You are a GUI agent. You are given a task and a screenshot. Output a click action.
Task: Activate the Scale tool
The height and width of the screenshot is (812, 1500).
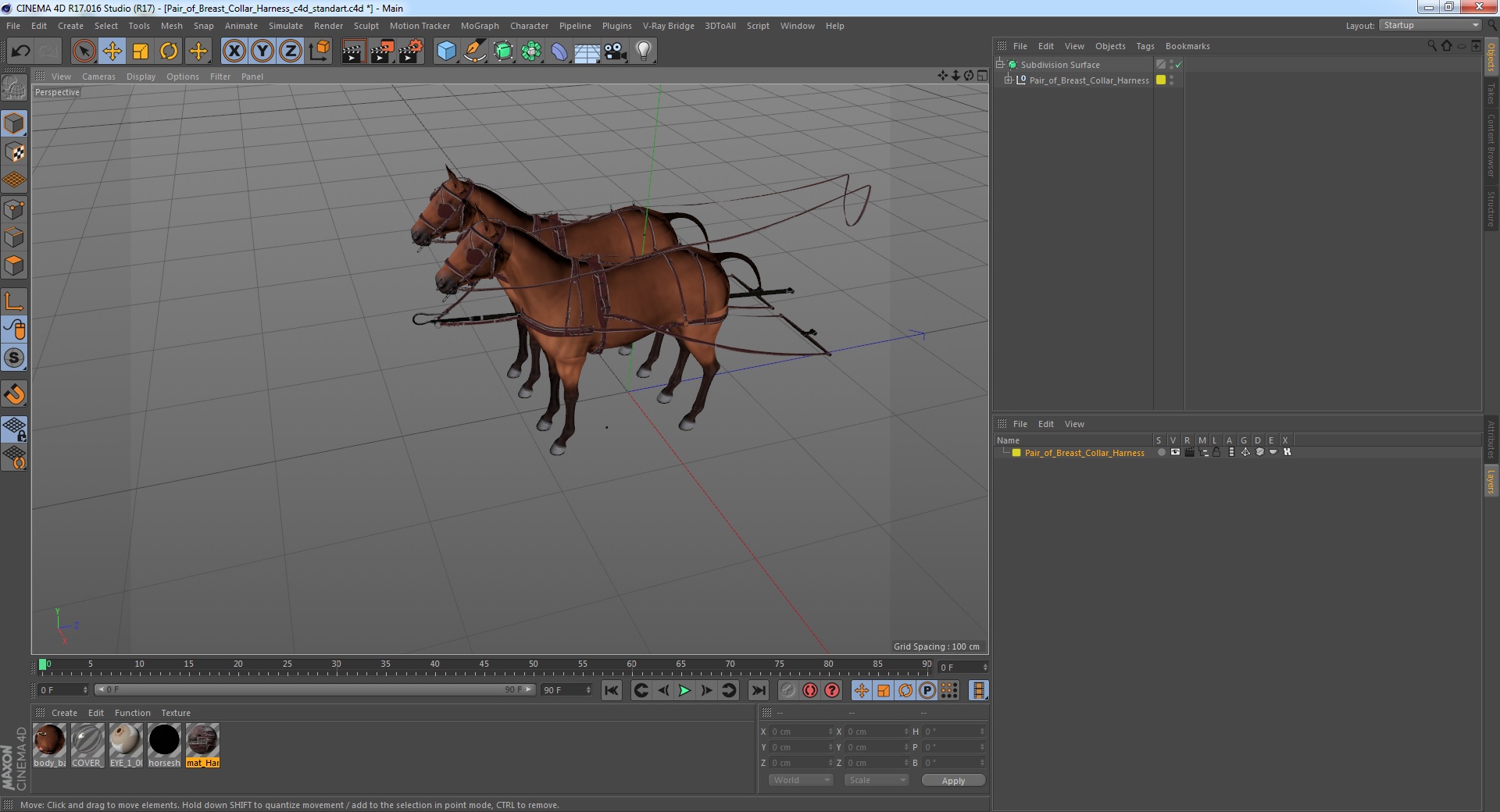[141, 52]
